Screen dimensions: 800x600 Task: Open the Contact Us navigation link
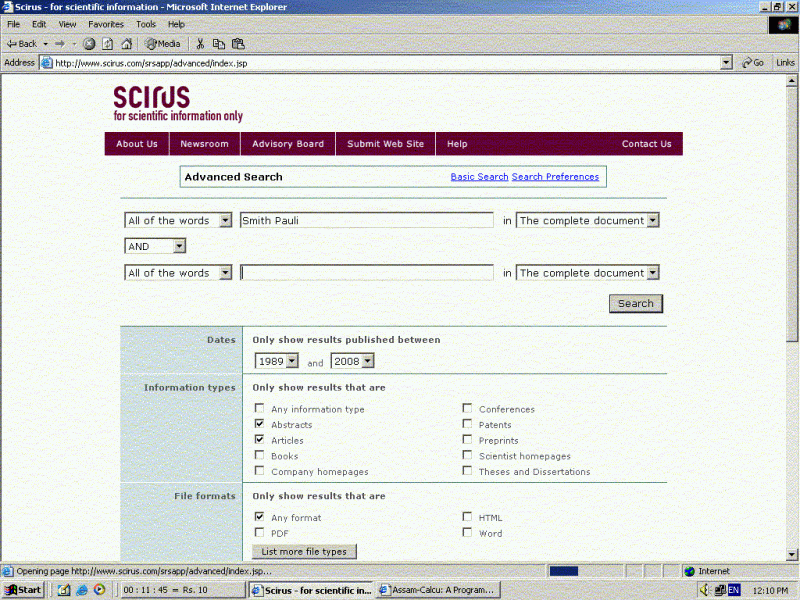[x=646, y=144]
